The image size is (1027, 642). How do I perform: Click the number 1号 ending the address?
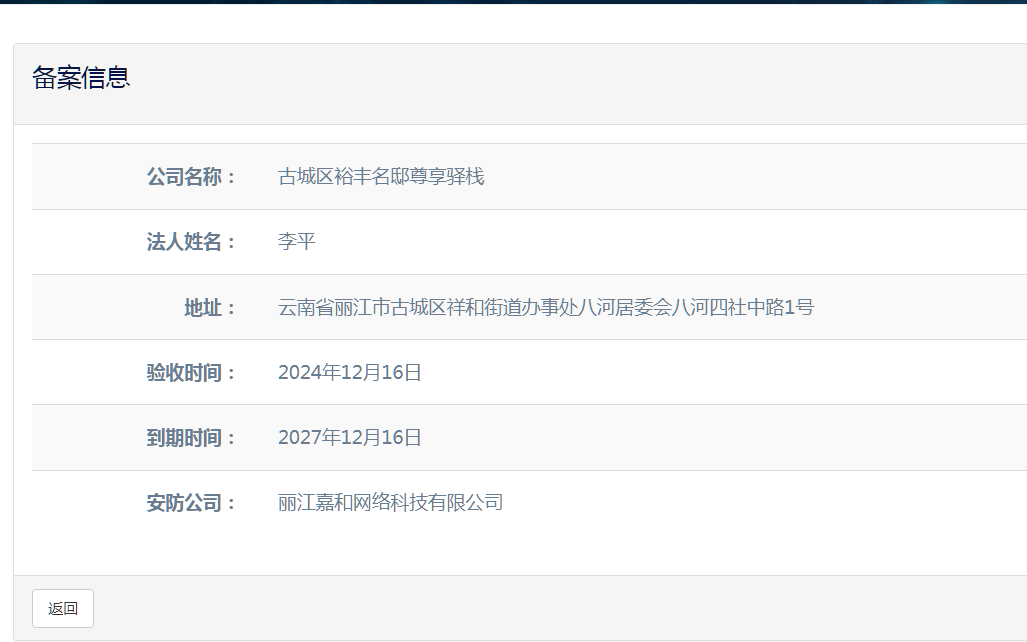tap(799, 307)
